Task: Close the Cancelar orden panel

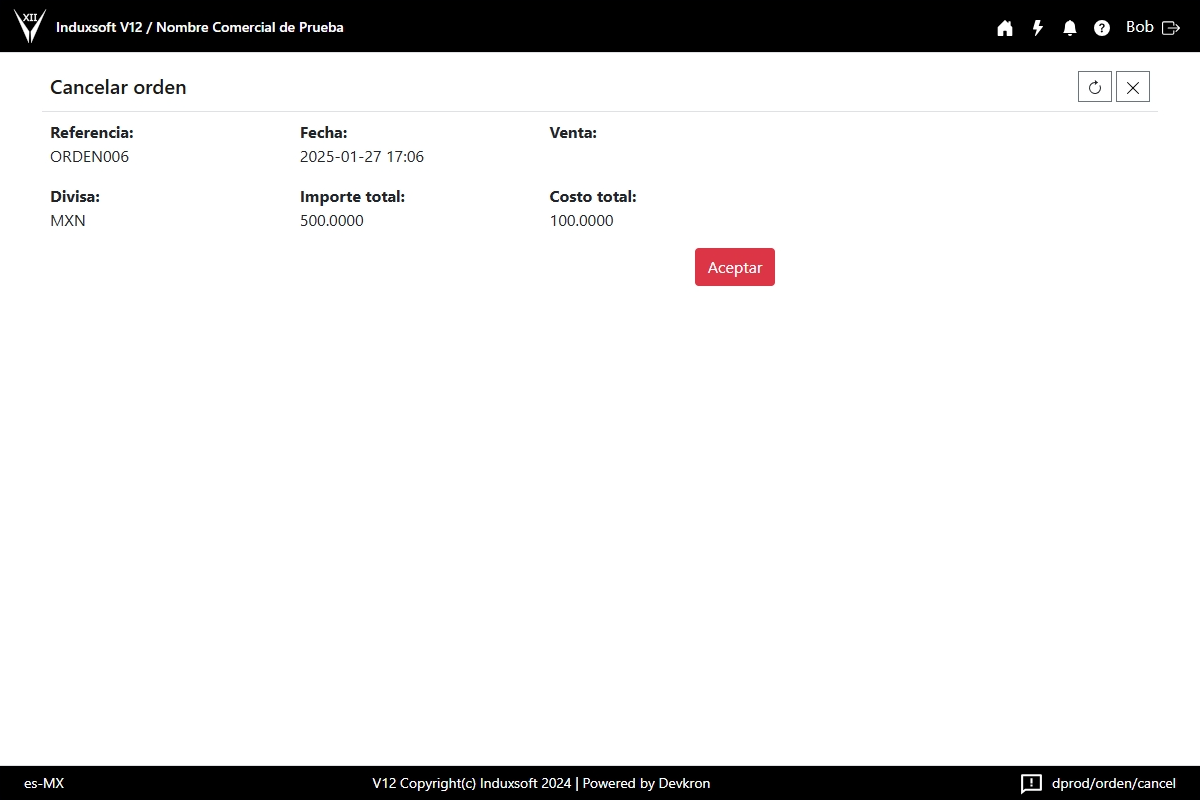Action: (1133, 87)
